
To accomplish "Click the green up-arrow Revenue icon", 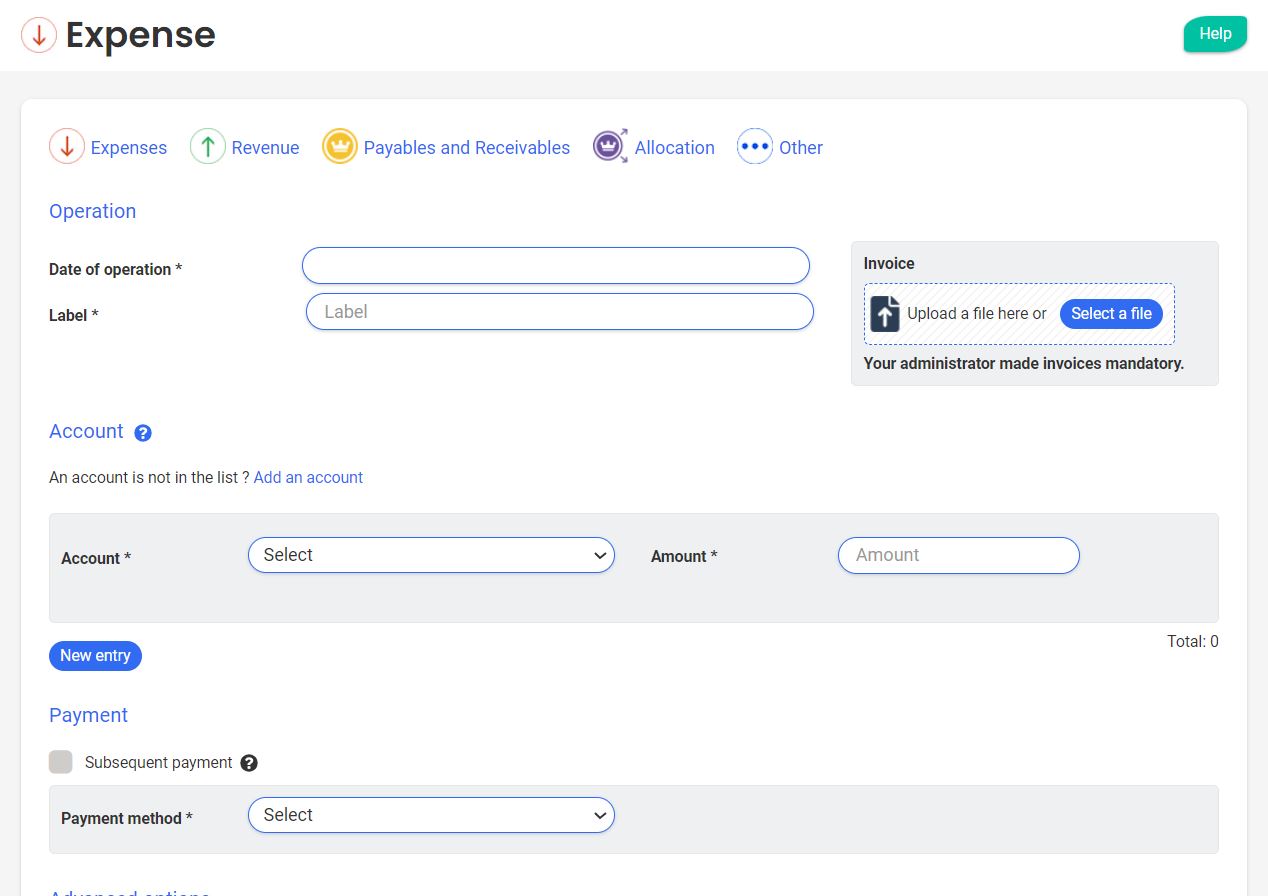I will (x=208, y=147).
